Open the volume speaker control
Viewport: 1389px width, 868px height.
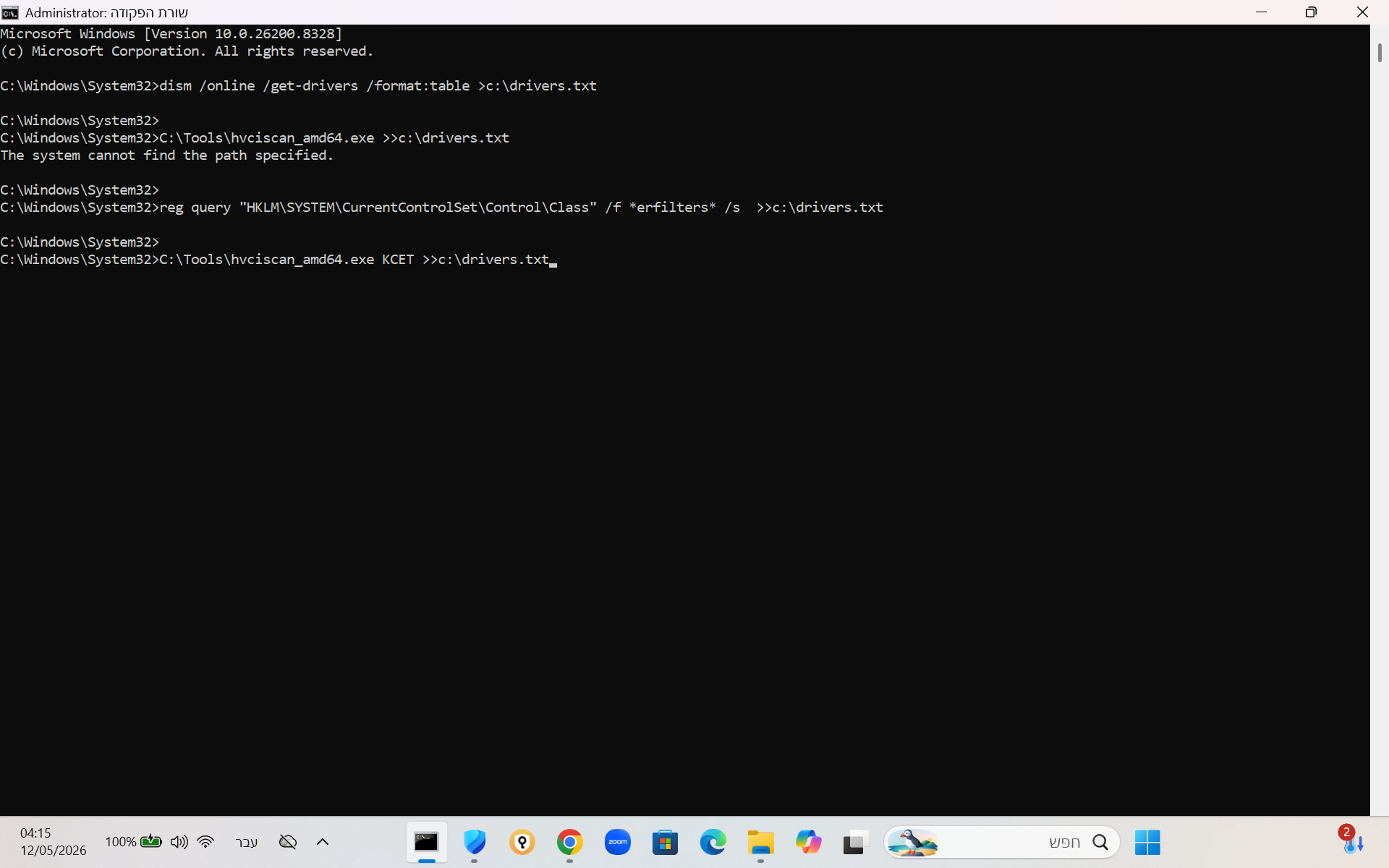pyautogui.click(x=179, y=841)
